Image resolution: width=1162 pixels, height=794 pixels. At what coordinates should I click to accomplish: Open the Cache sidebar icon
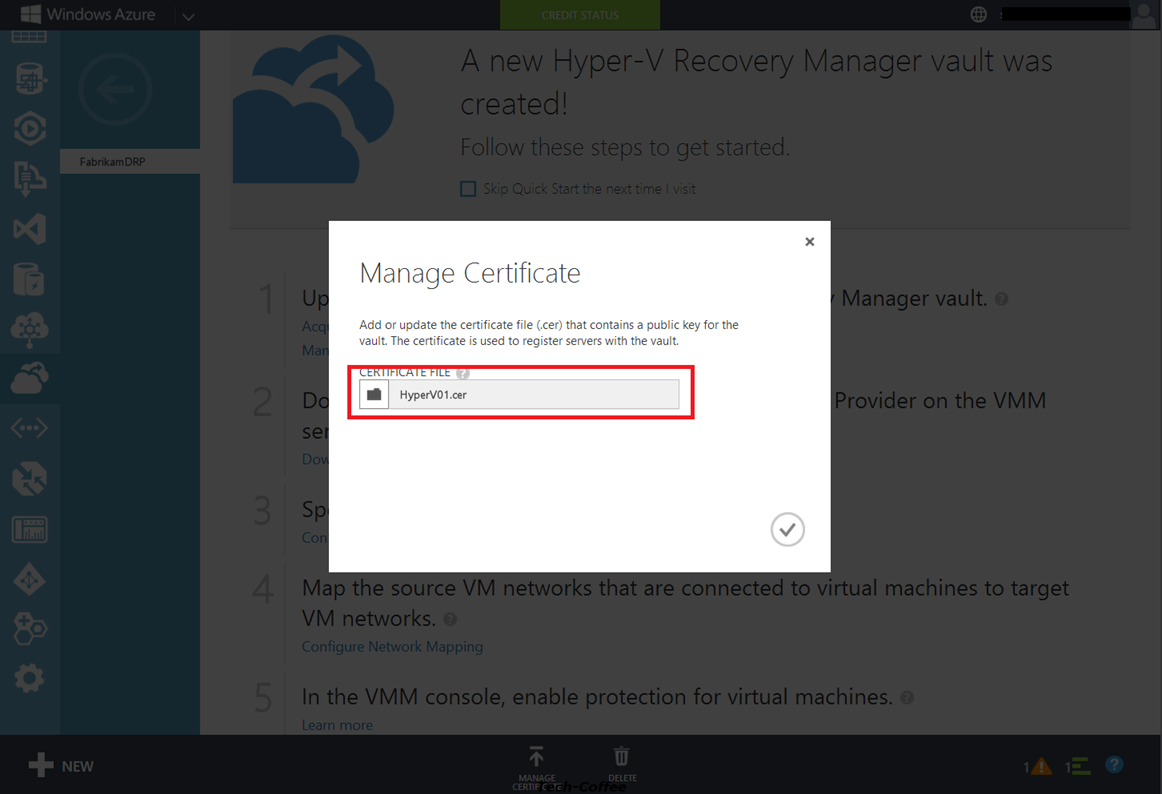(30, 279)
